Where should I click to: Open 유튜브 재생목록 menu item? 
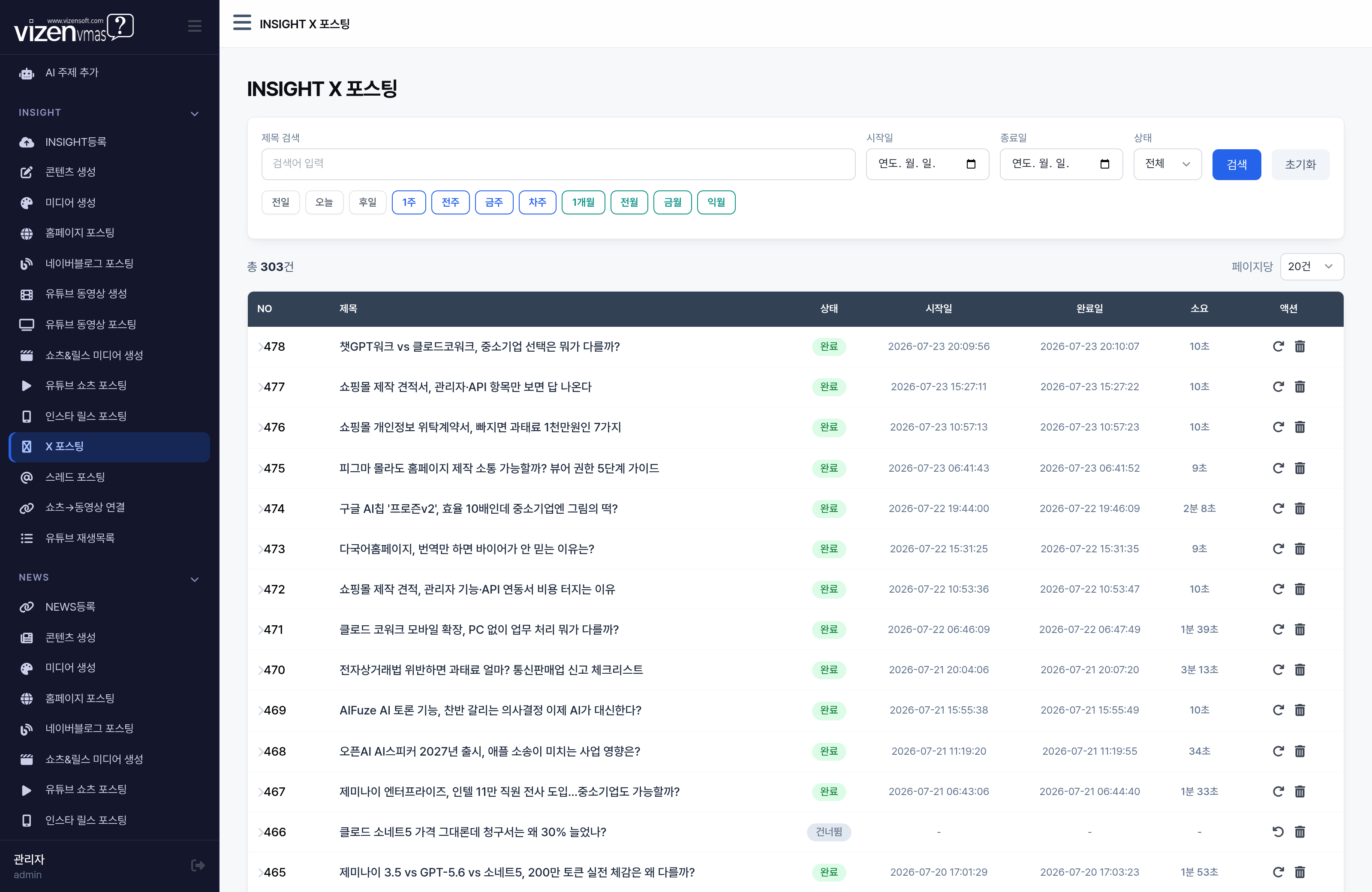[109, 538]
